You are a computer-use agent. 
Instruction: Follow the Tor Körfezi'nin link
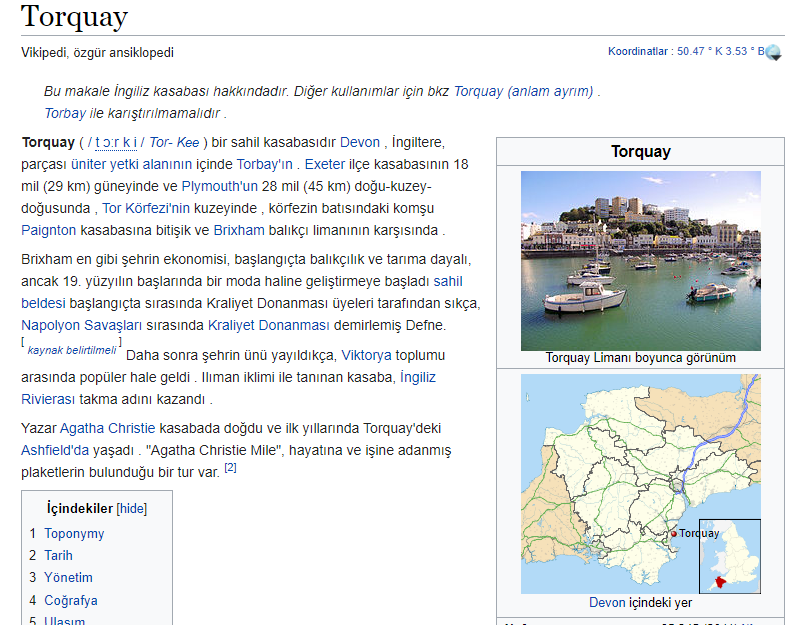(146, 208)
